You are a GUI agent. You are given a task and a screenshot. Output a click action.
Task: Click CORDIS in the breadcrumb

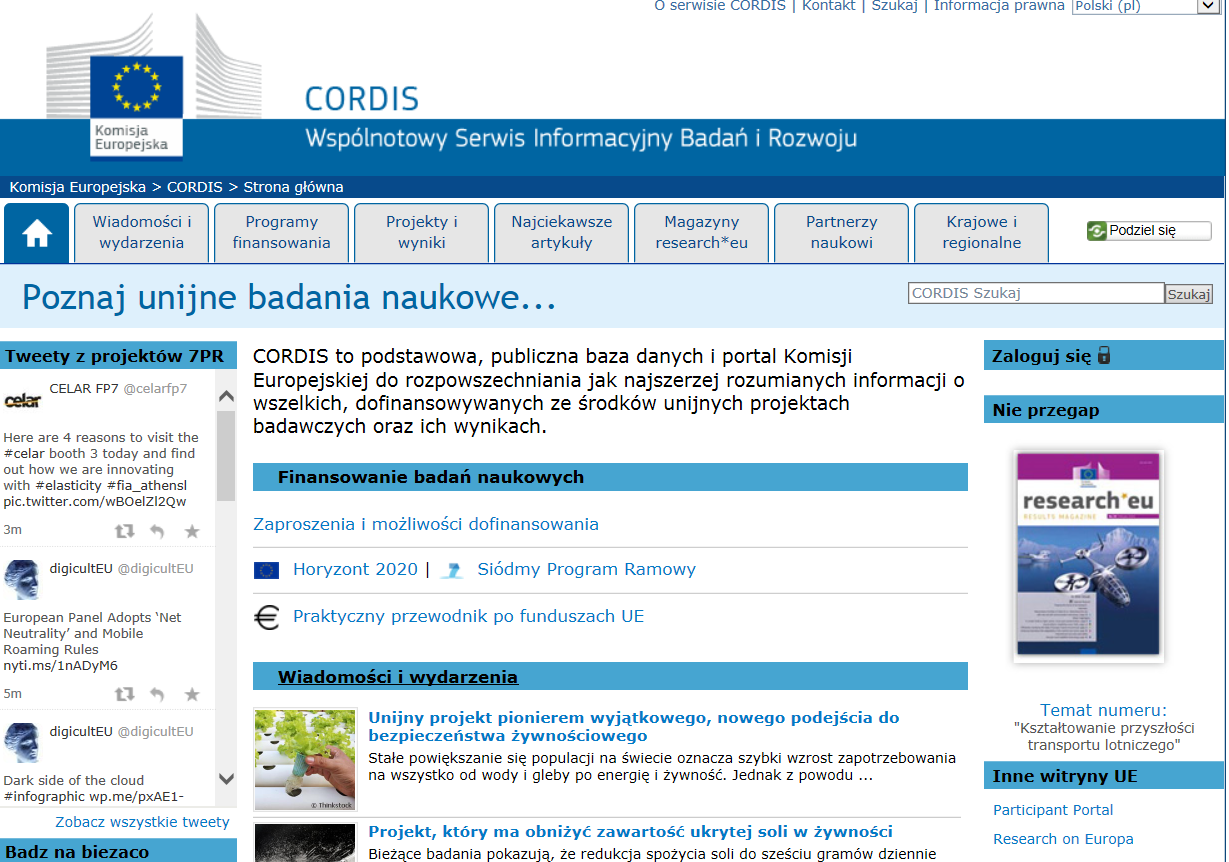tap(196, 187)
